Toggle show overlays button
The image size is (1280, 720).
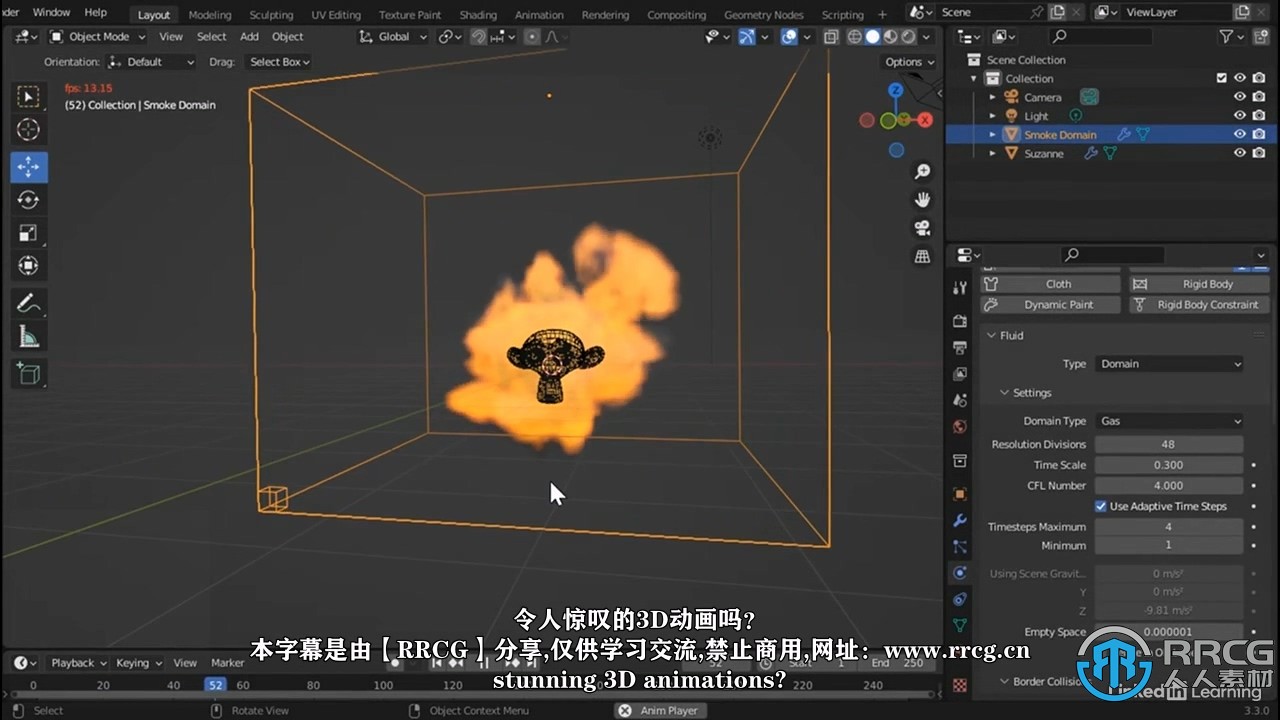pyautogui.click(x=790, y=37)
